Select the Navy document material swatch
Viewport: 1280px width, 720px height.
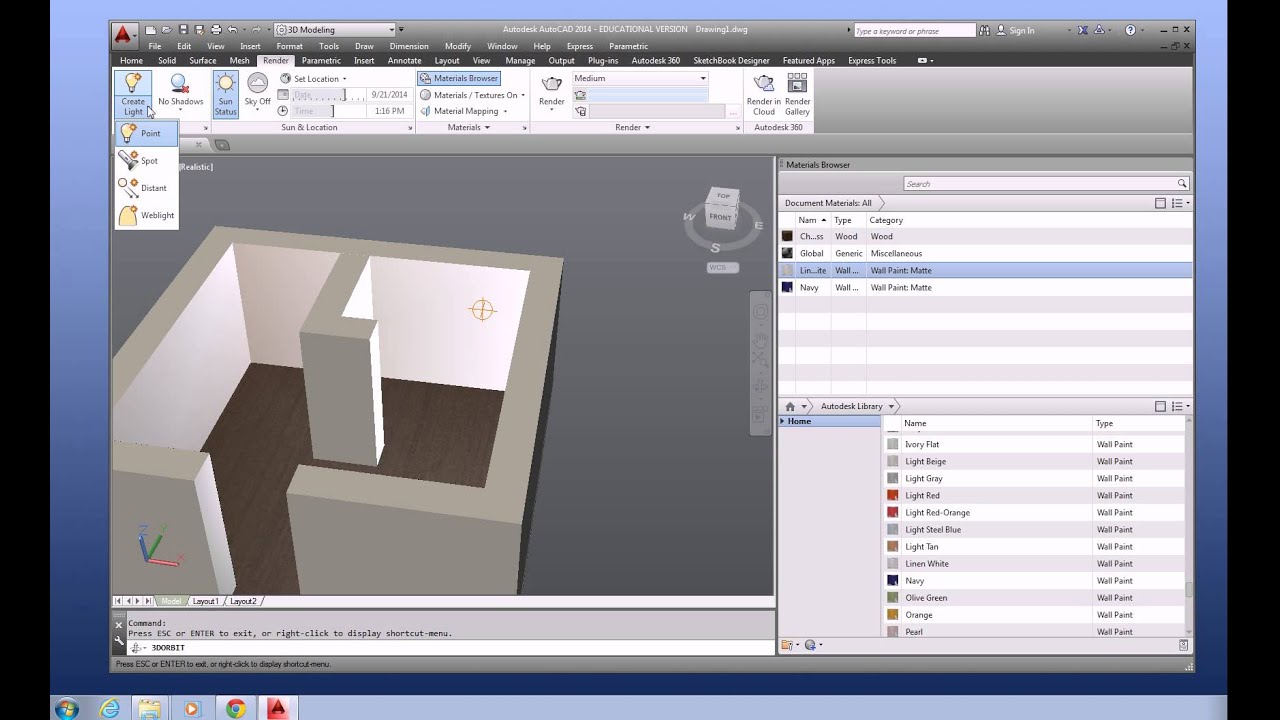click(787, 287)
